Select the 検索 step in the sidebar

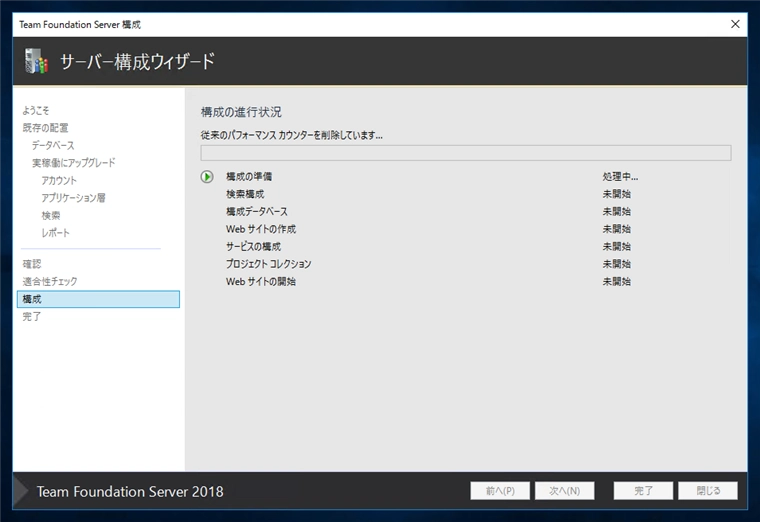(x=50, y=215)
